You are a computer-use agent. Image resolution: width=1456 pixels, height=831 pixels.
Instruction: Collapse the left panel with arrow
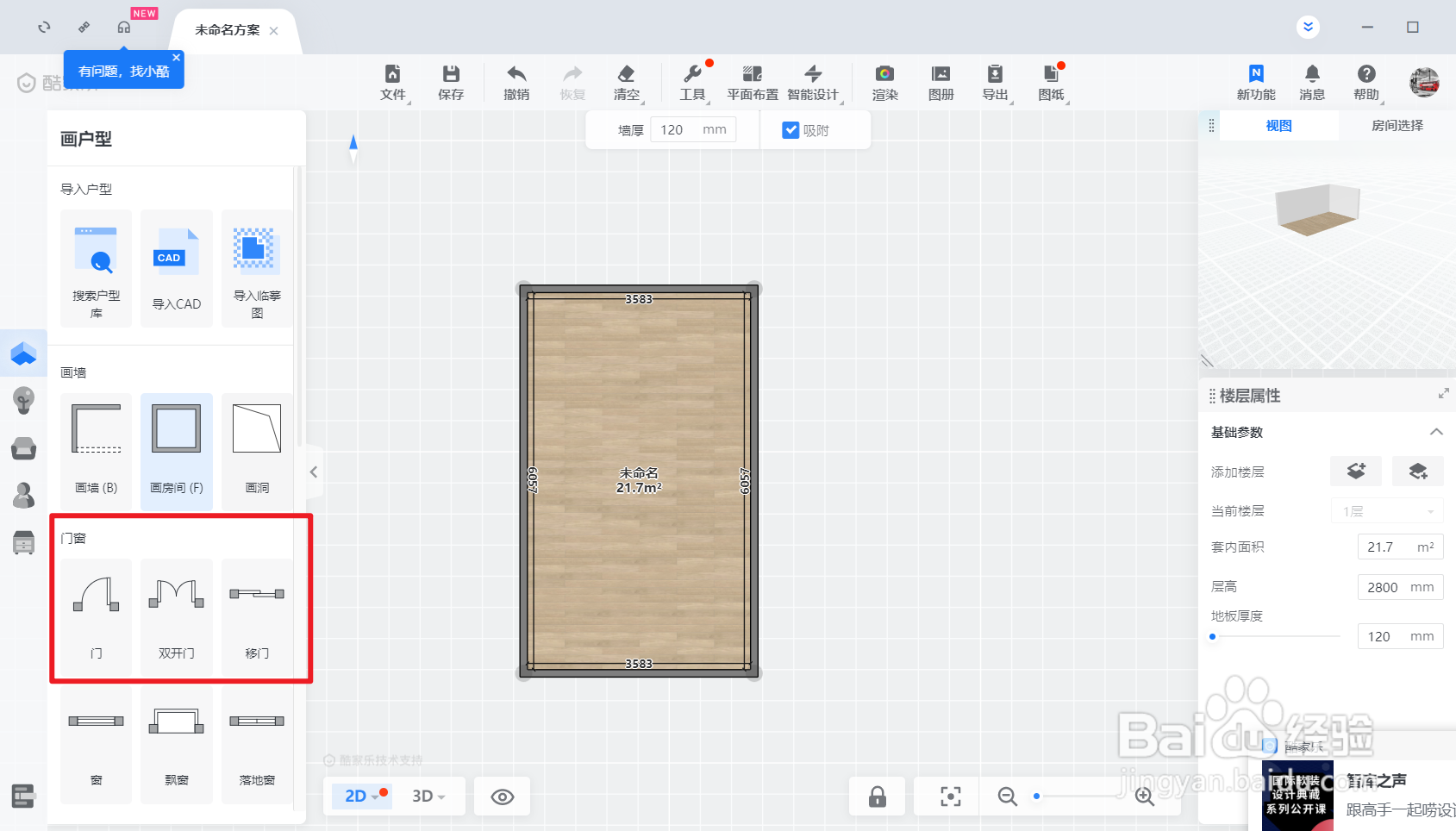314,472
